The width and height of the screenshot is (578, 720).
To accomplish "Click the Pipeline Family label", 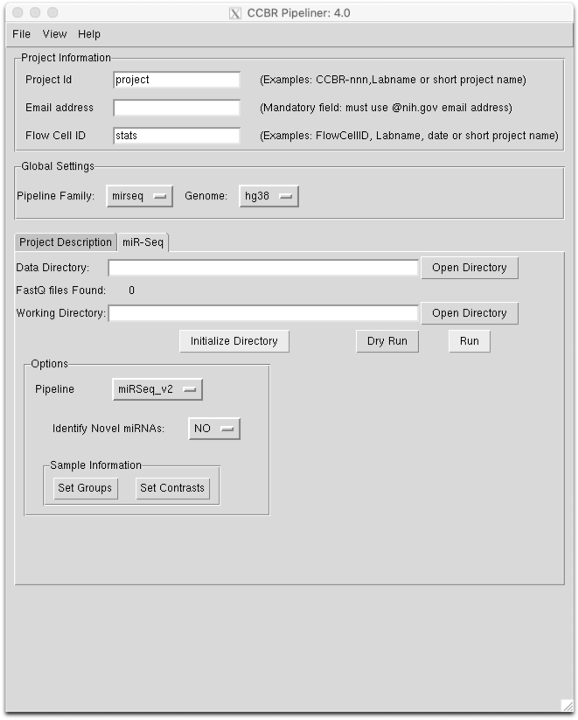I will (56, 196).
